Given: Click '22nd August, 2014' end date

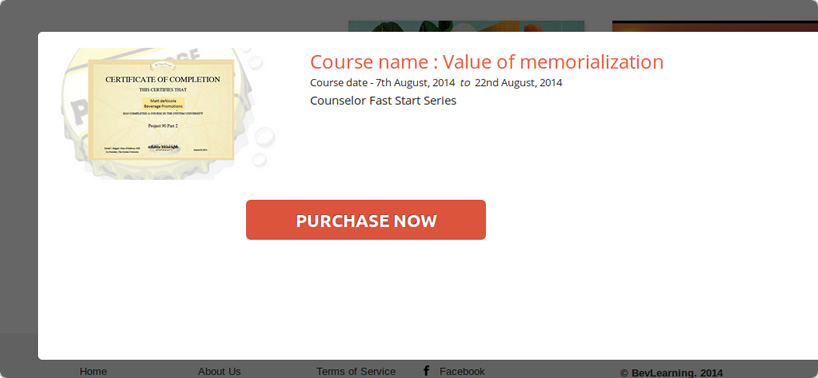Looking at the screenshot, I should click(519, 82).
